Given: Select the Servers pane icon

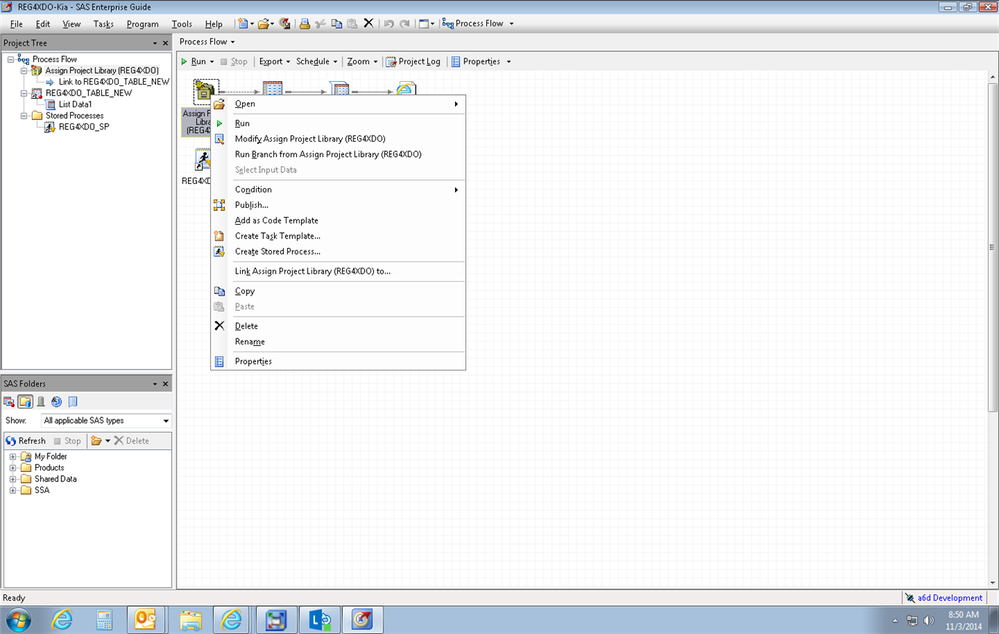Looking at the screenshot, I should point(41,401).
